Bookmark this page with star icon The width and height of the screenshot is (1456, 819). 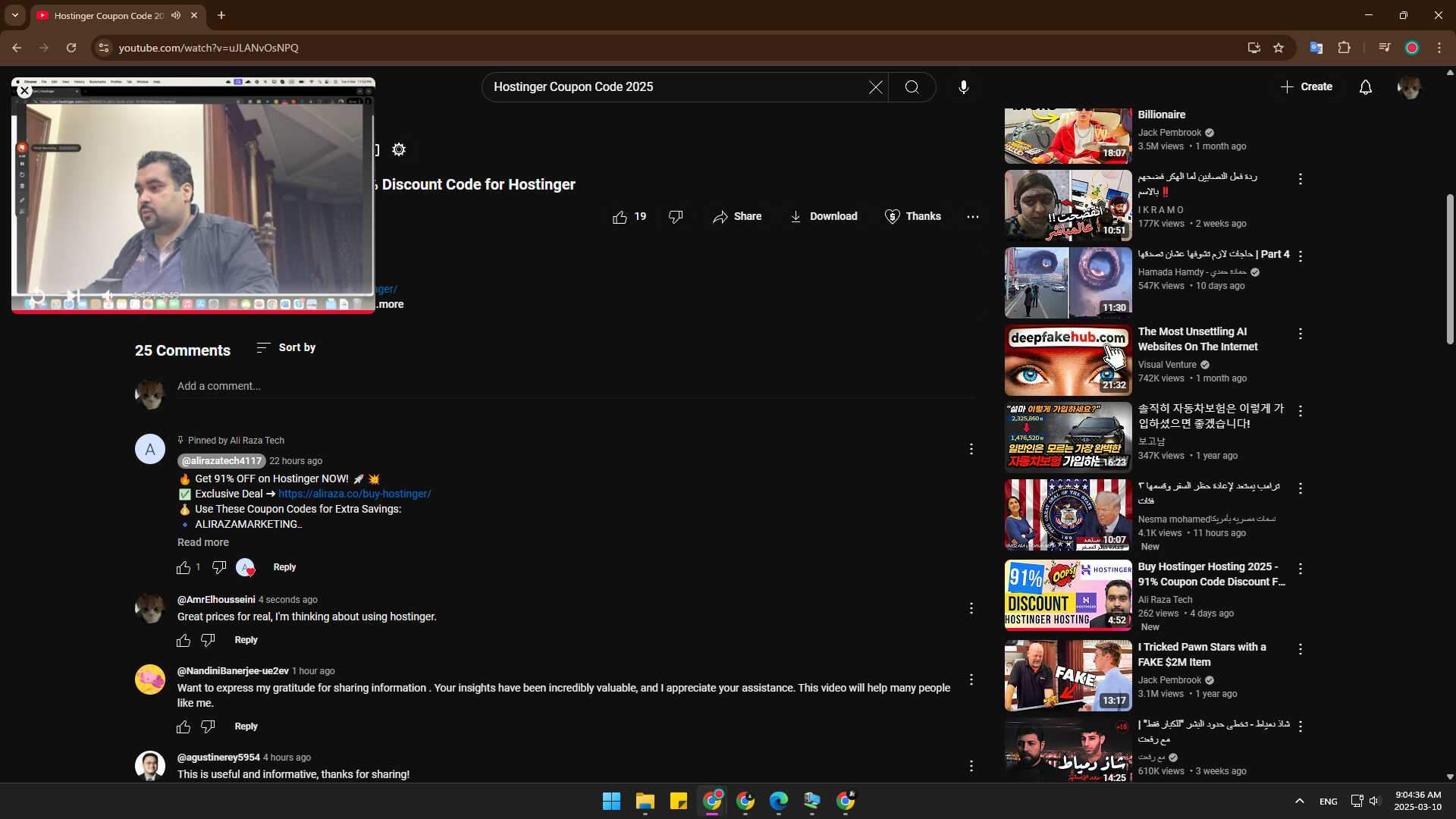[x=1279, y=48]
